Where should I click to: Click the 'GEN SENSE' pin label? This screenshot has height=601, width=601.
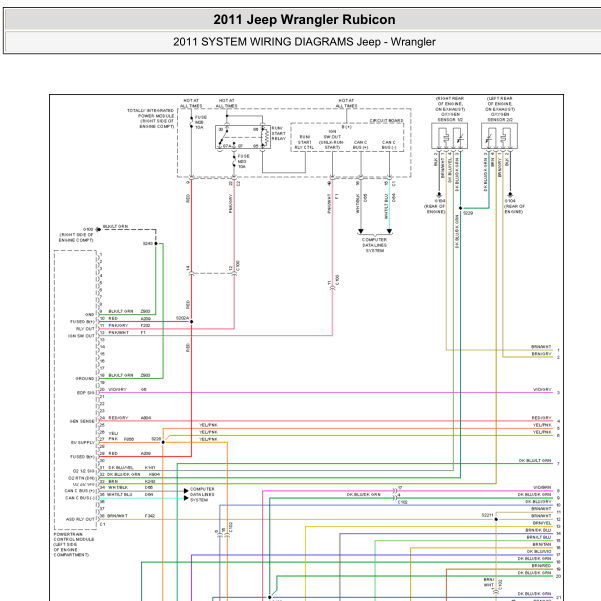coord(82,421)
